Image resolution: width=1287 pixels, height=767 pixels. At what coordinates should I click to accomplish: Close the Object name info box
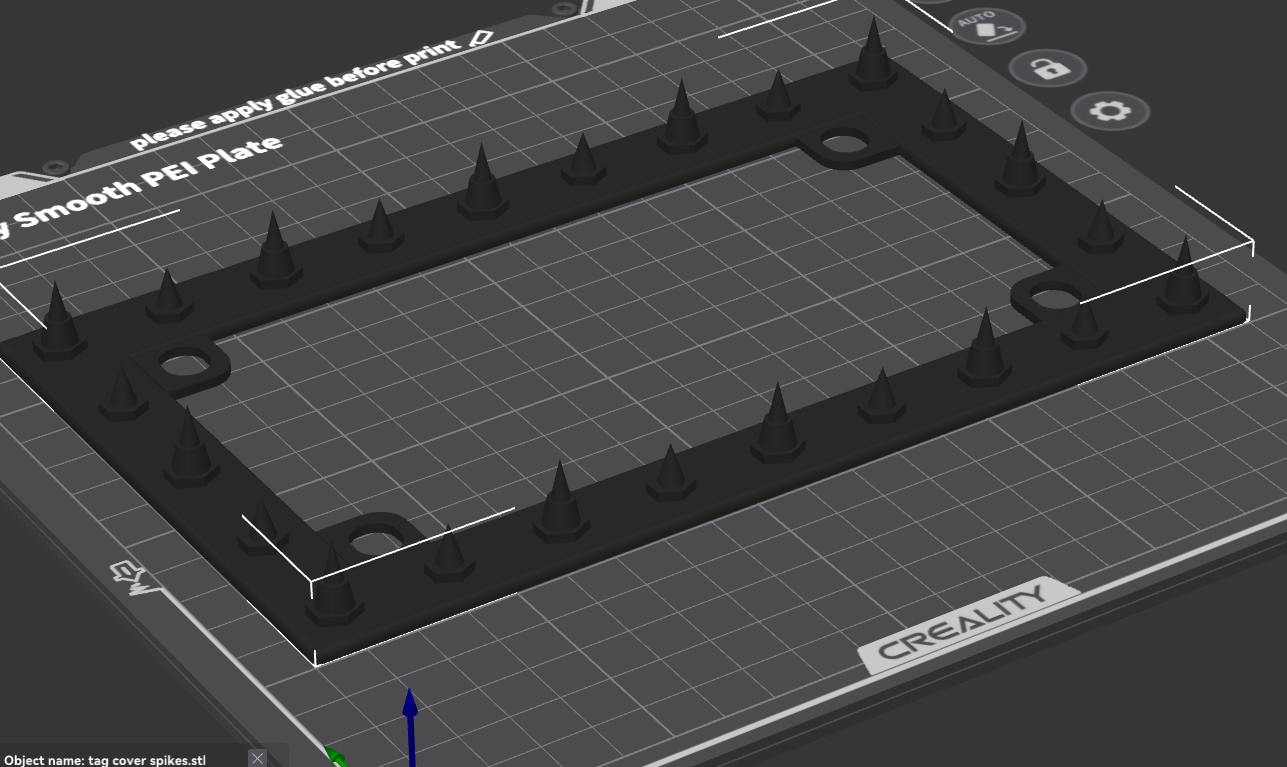click(x=257, y=758)
